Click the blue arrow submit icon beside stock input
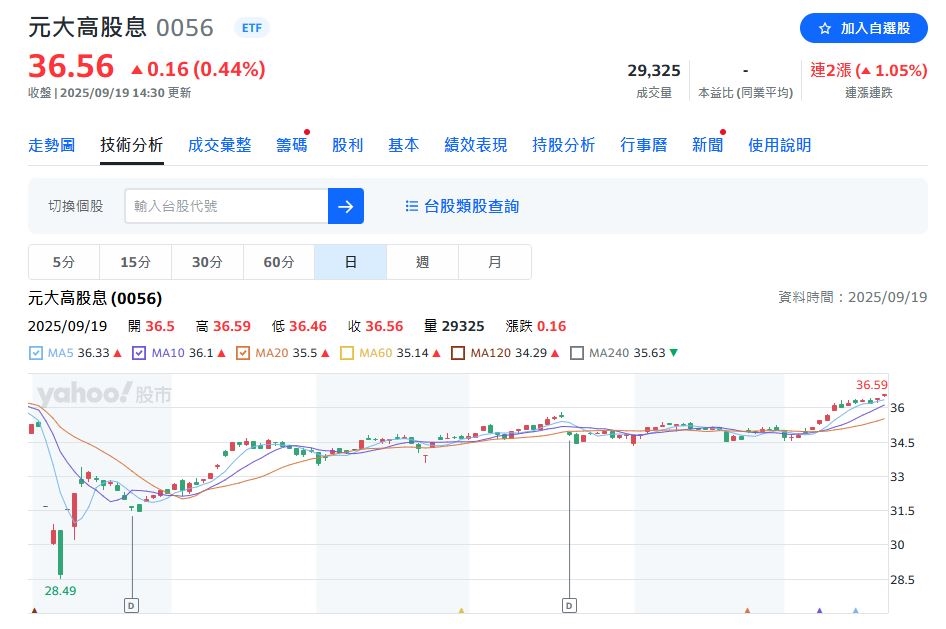This screenshot has height=629, width=946. (345, 206)
